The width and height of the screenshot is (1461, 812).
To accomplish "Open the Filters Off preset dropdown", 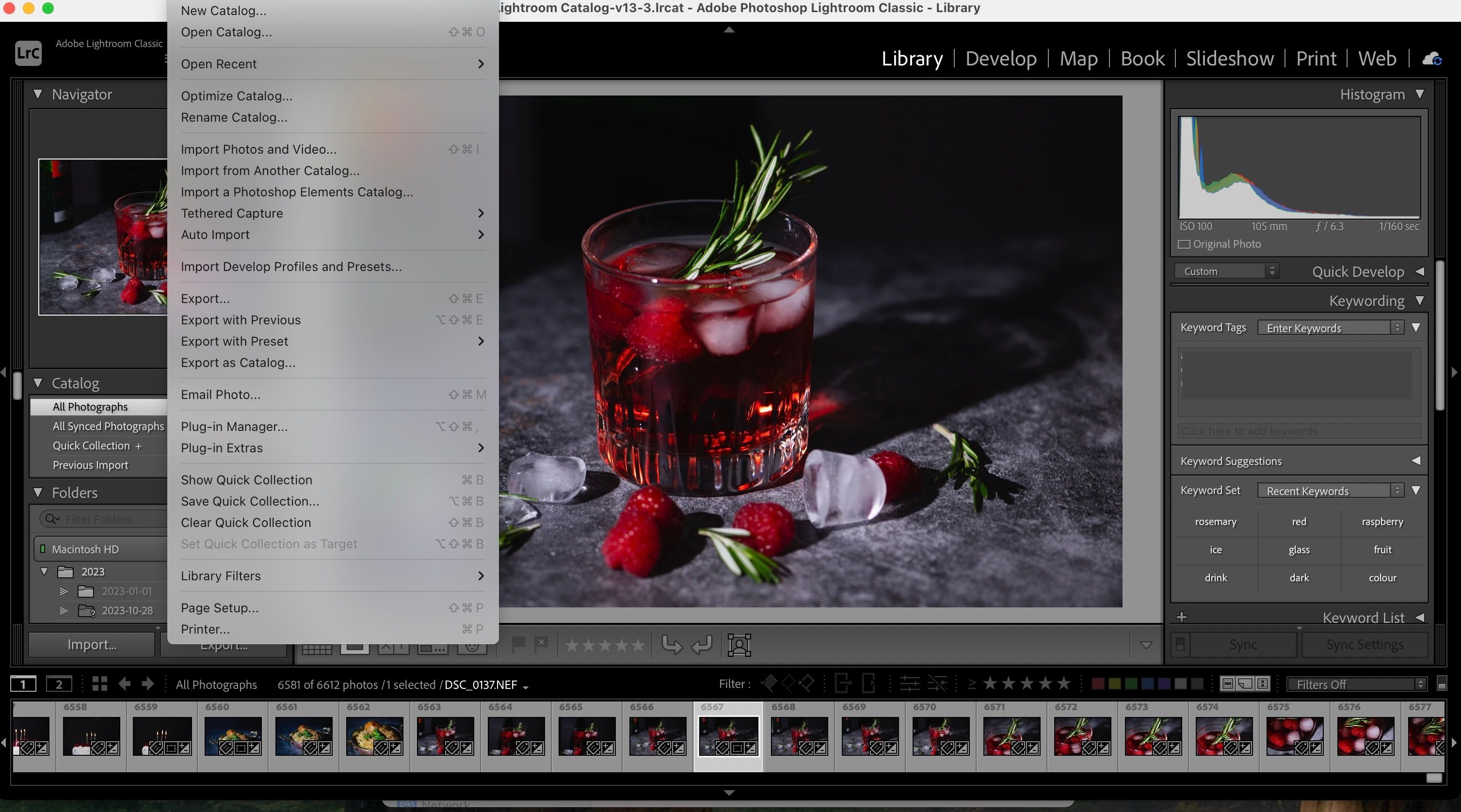I will coord(1356,685).
